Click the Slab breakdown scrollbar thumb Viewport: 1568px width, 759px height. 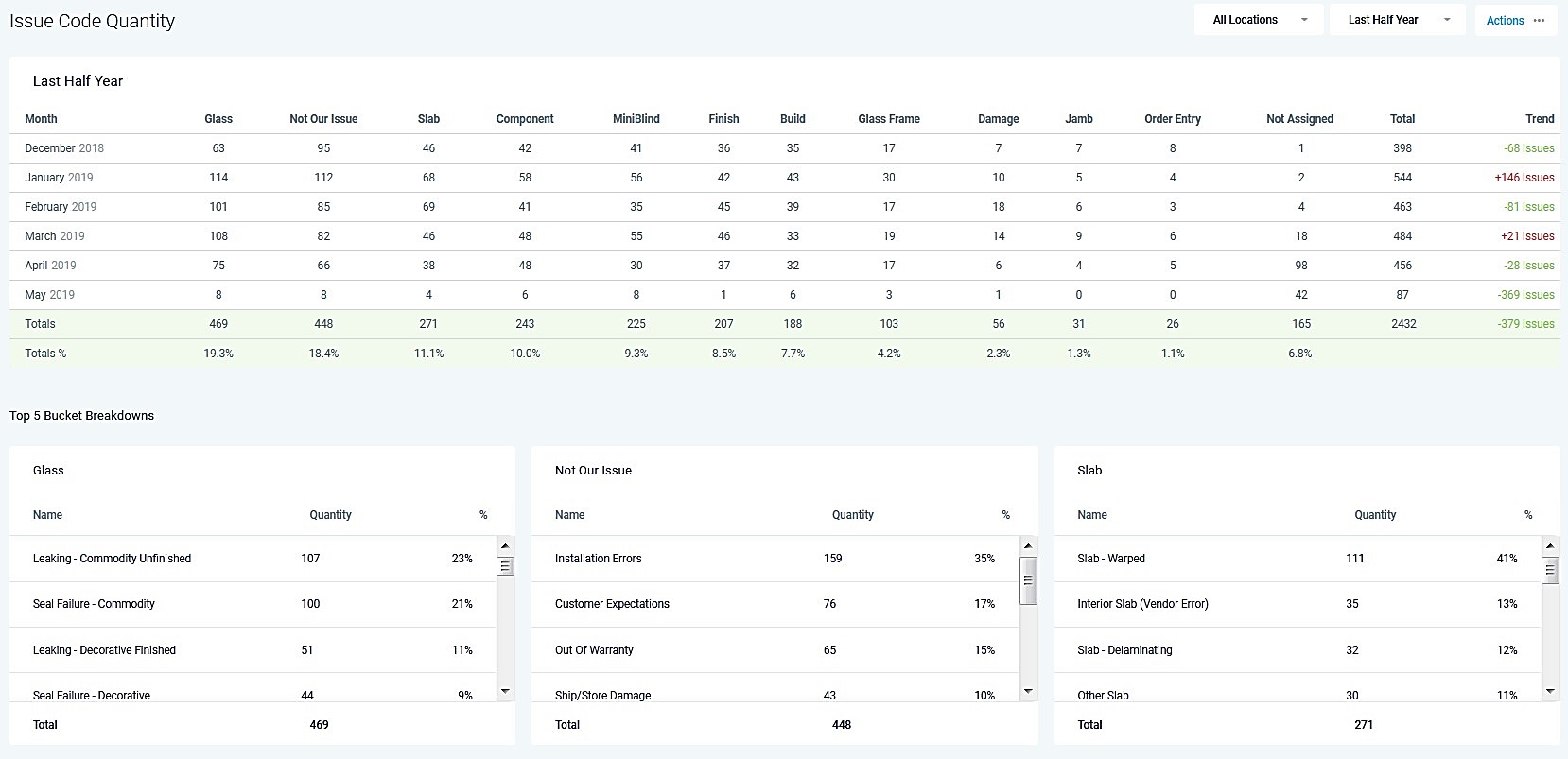point(1550,571)
